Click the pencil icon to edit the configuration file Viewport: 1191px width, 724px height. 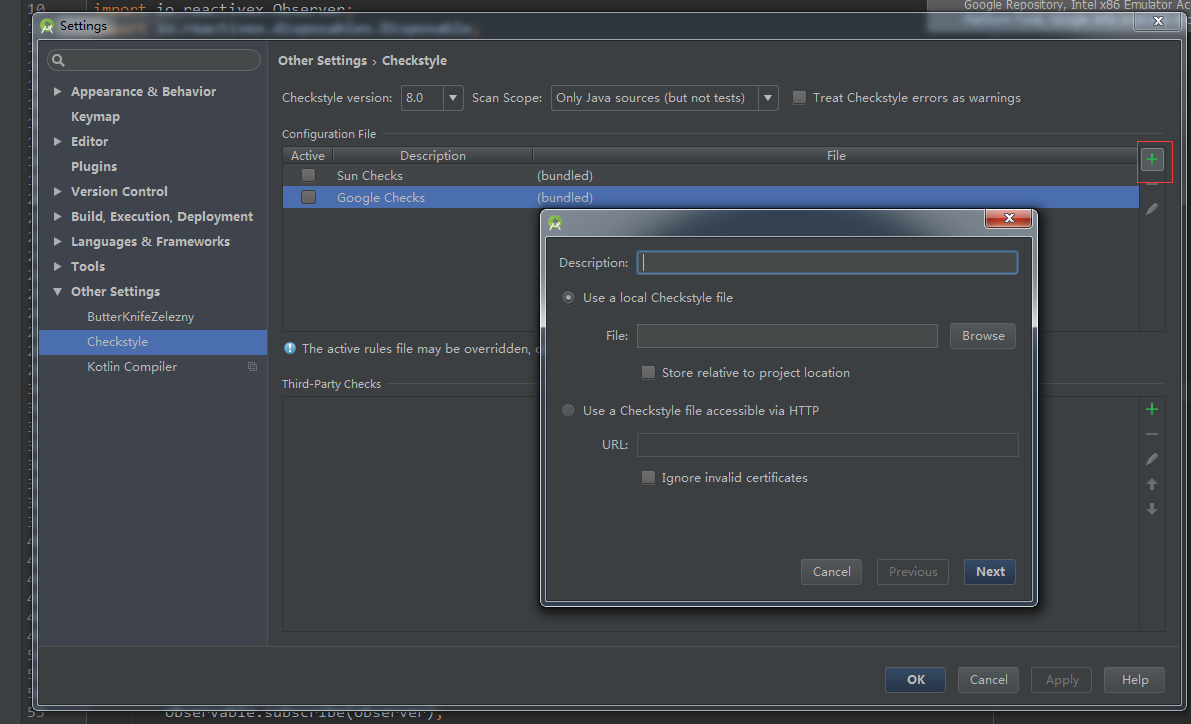click(x=1152, y=209)
